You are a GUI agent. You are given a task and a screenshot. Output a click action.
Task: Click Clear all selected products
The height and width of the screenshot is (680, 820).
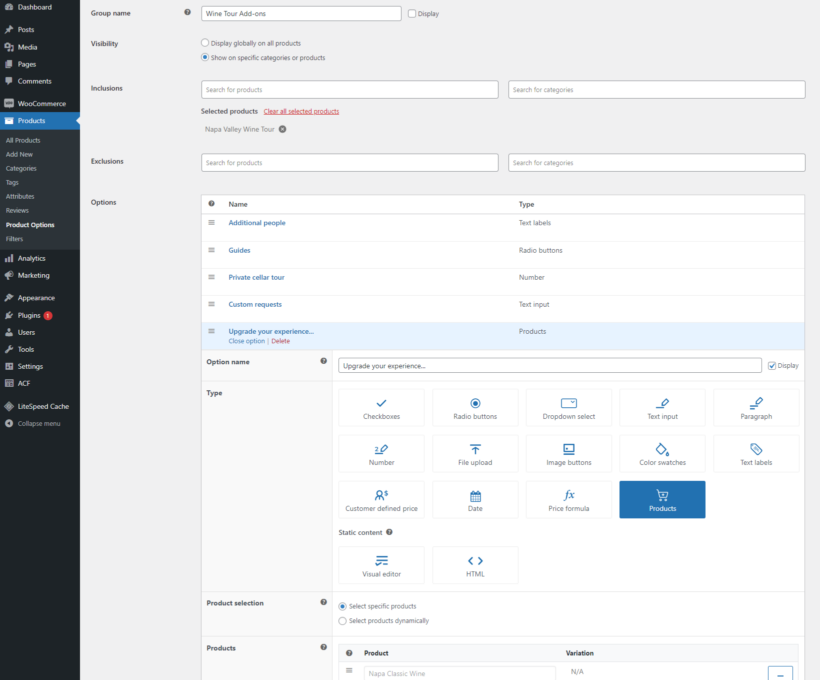tap(304, 112)
